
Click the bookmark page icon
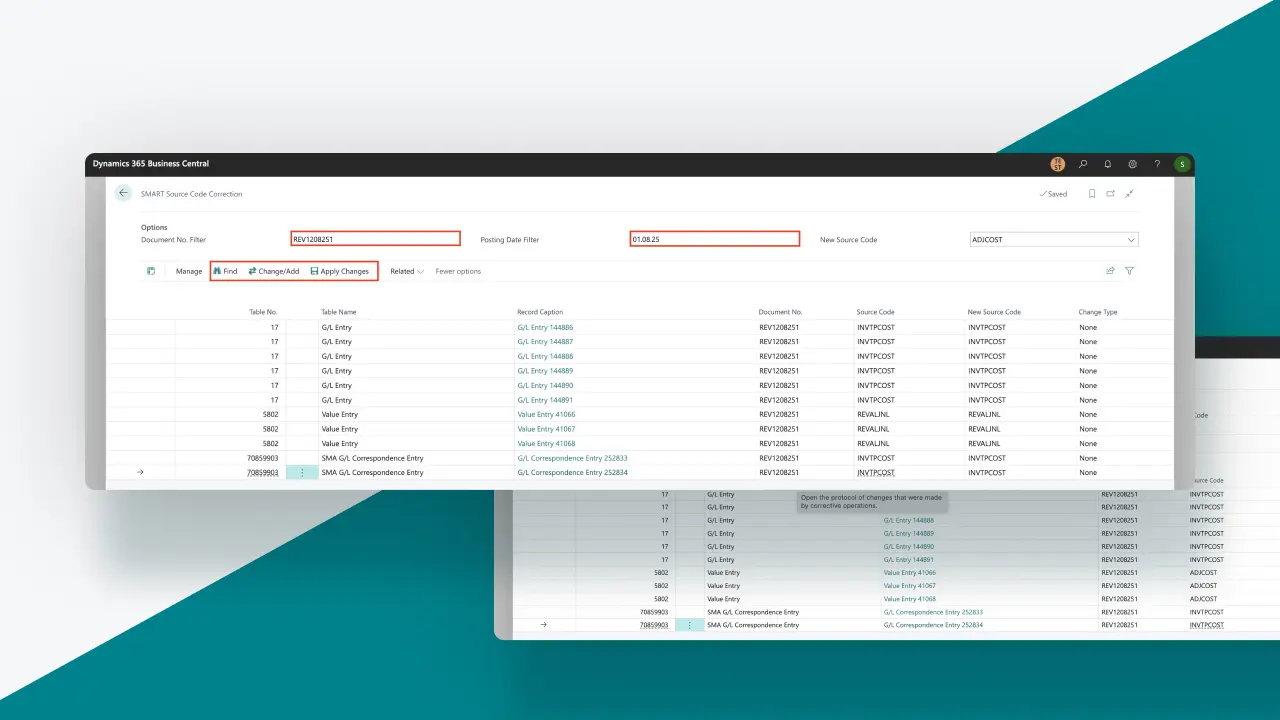pos(1092,194)
